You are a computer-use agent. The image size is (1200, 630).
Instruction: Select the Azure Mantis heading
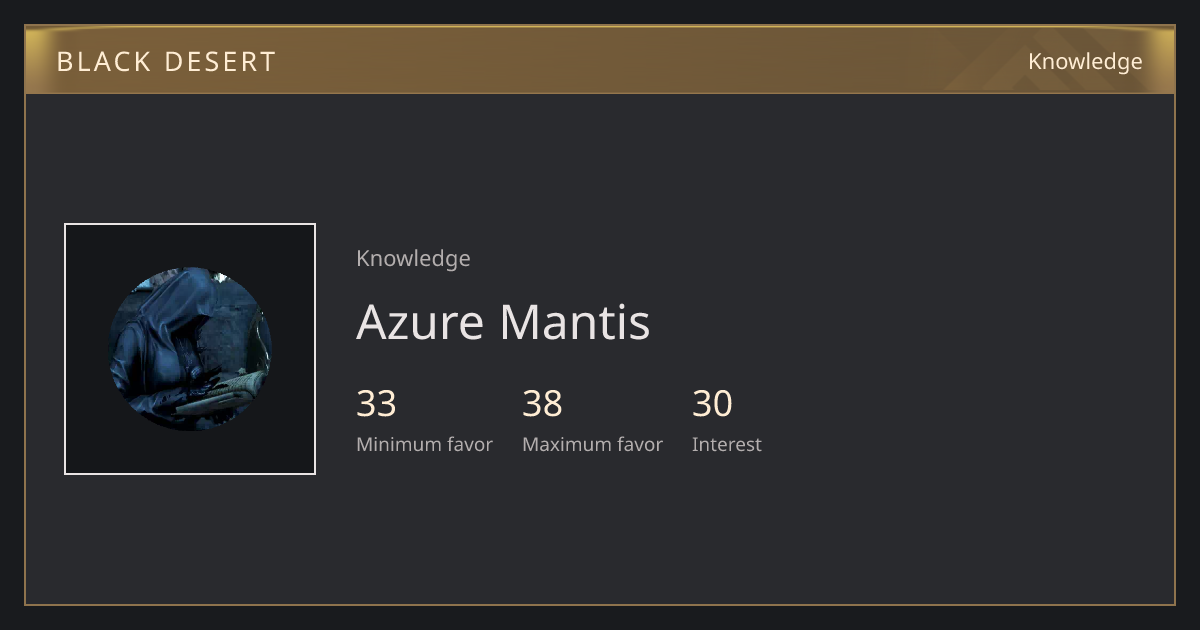[503, 322]
